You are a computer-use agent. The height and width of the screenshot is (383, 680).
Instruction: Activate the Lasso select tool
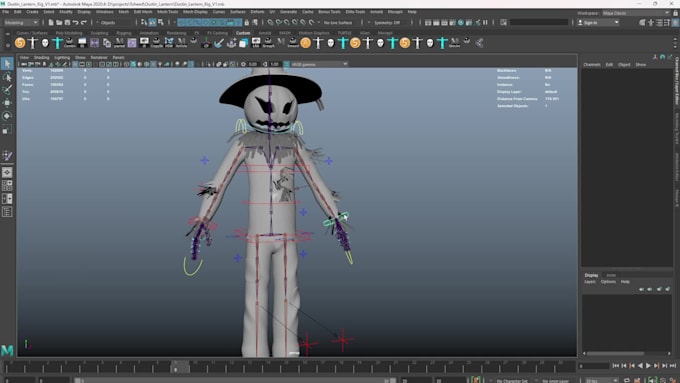click(x=7, y=77)
